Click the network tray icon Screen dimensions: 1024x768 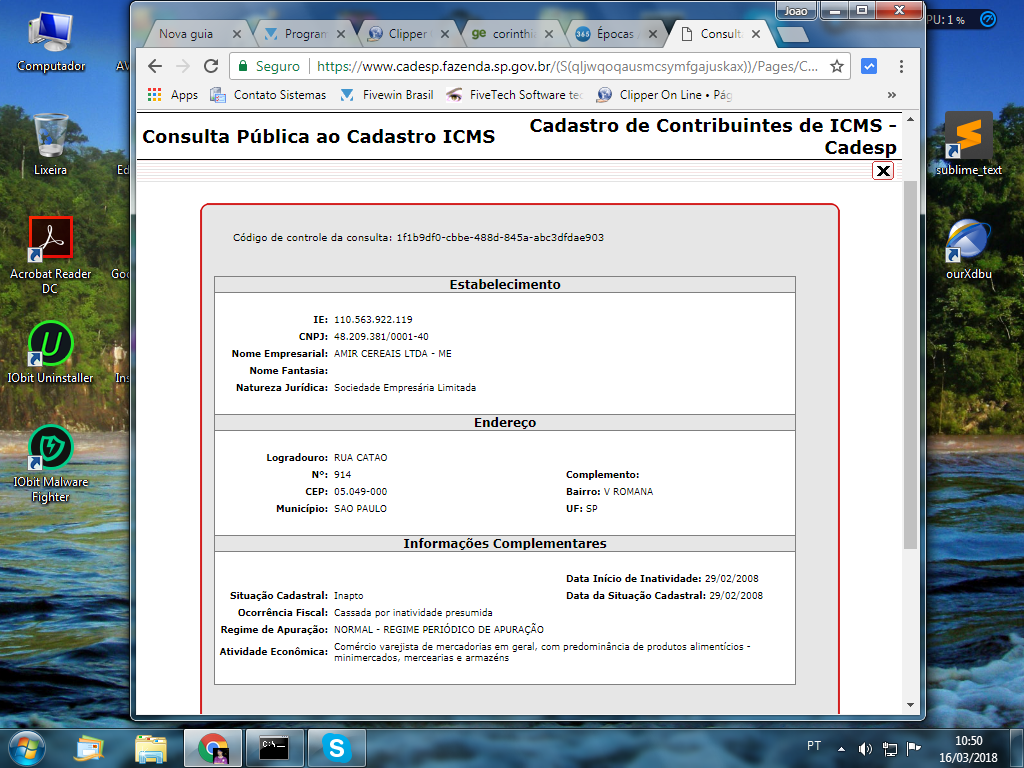[x=889, y=748]
